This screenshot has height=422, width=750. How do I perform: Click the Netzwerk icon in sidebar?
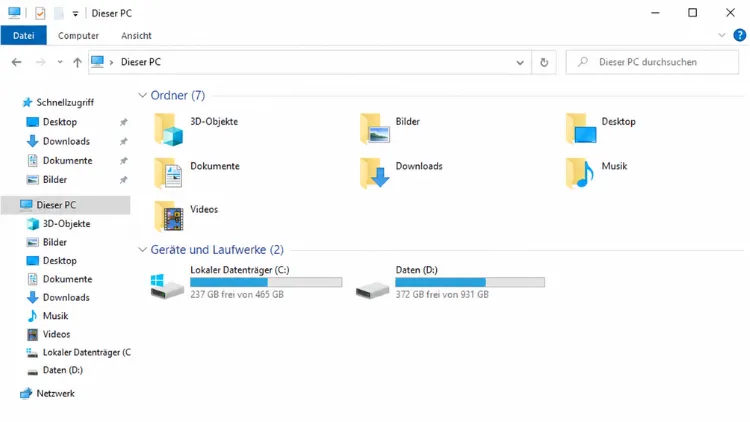click(x=26, y=393)
